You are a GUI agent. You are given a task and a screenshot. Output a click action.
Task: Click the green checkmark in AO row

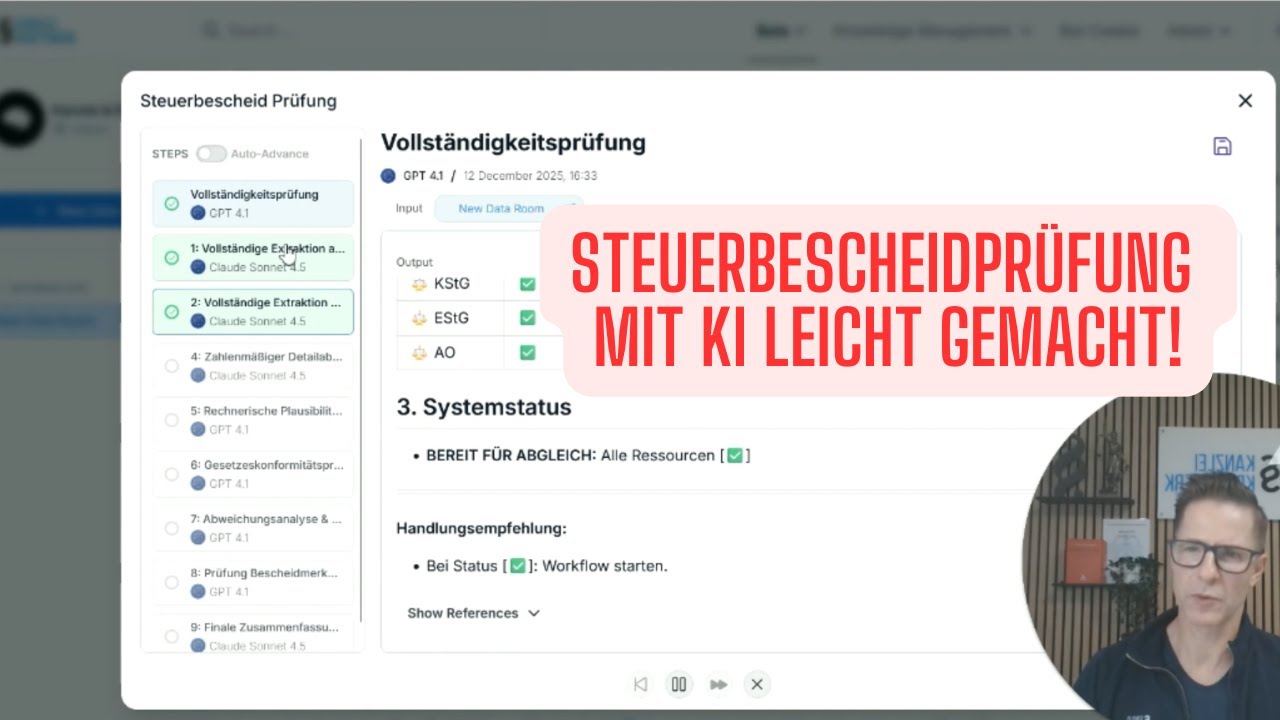coord(527,352)
